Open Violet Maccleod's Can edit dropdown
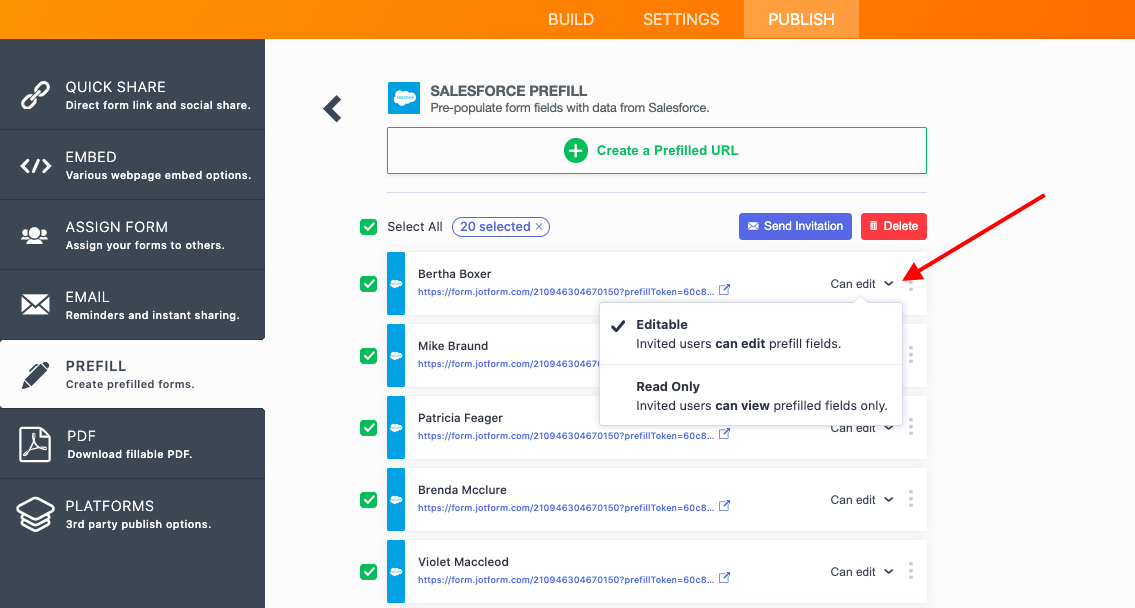Viewport: 1135px width, 608px height. click(861, 572)
